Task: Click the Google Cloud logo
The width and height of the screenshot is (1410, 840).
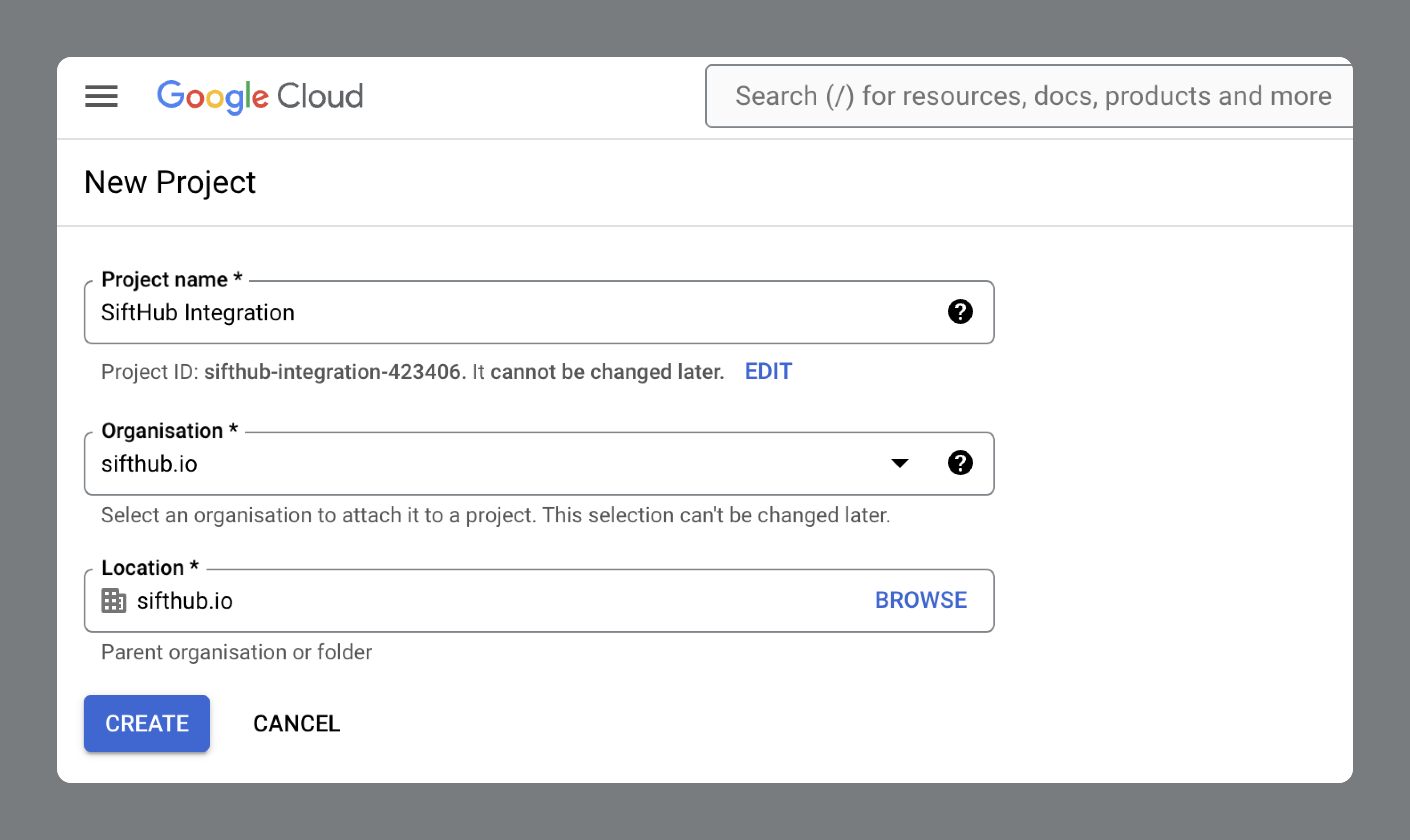Action: coord(260,96)
